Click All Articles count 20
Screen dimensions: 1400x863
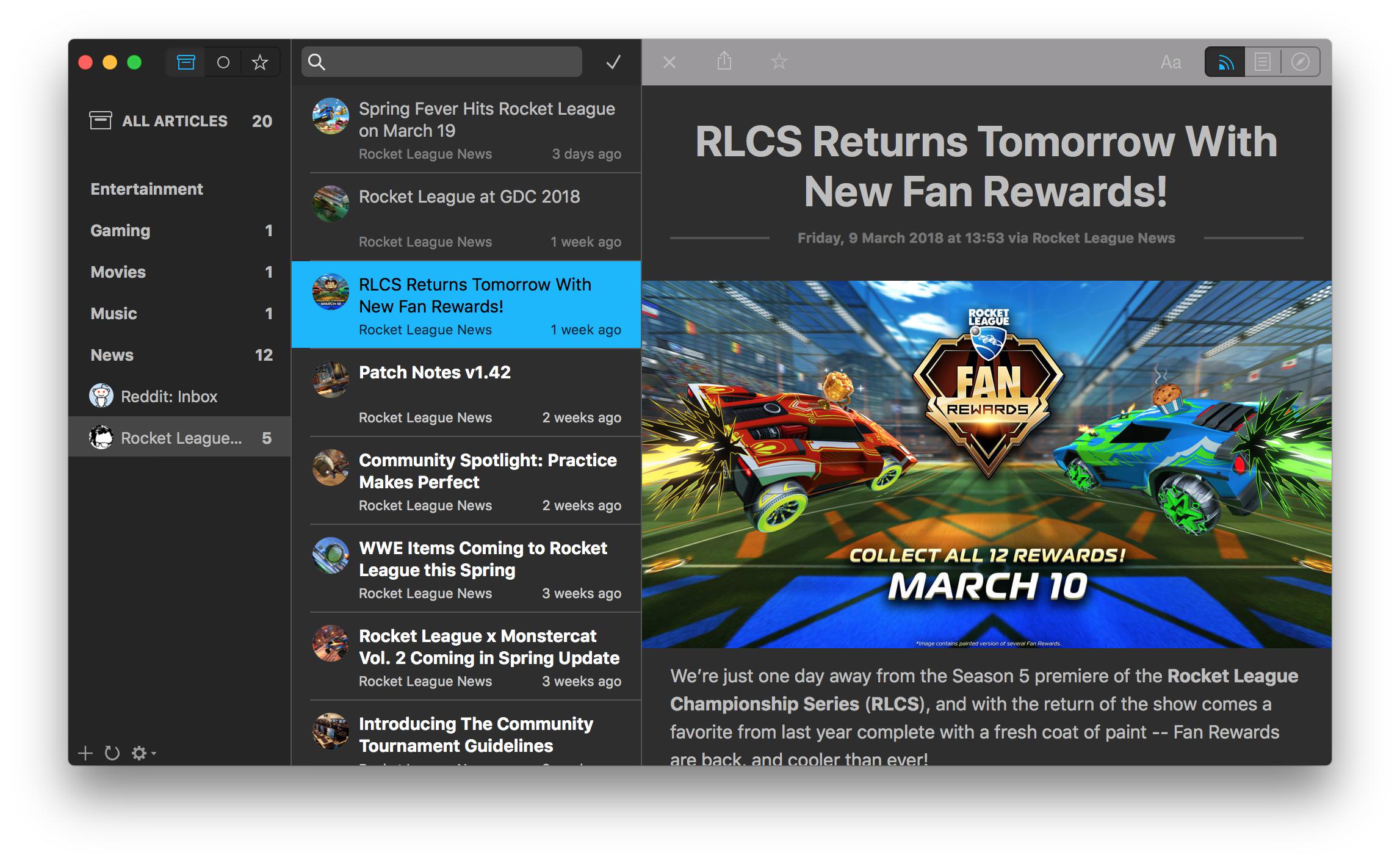pos(262,121)
